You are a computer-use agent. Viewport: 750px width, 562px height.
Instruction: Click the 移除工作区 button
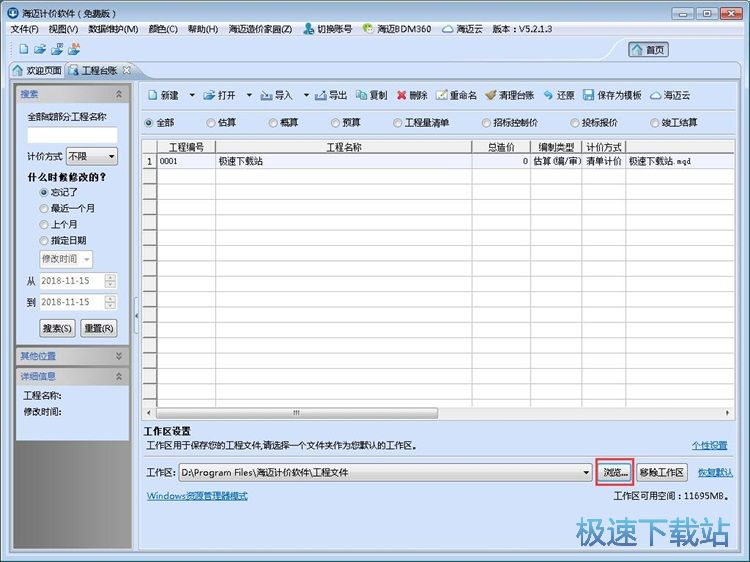pos(662,473)
